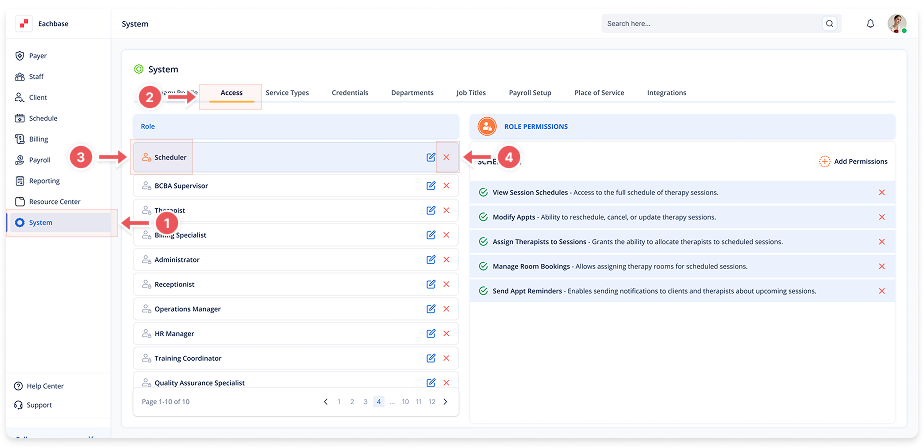The image size is (924, 448).
Task: Remove the Modify Appts permission
Action: [x=881, y=217]
